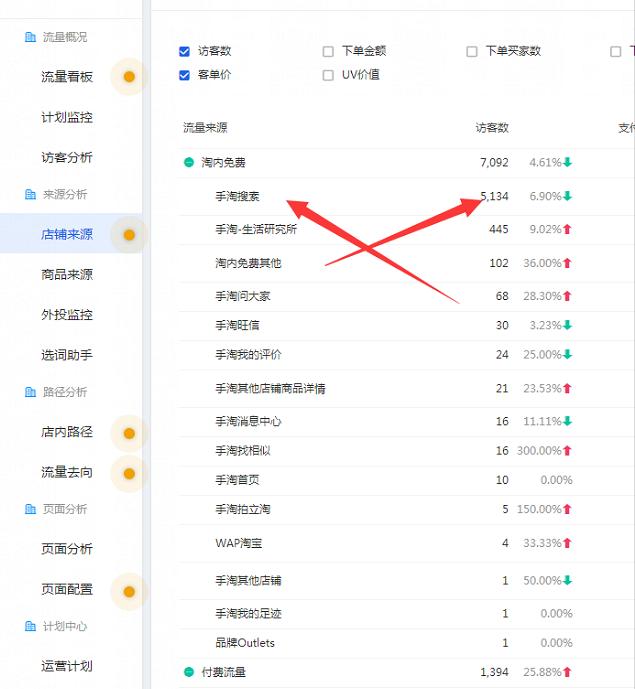Click the up arrow next to 25.88%
This screenshot has height=689, width=635.
click(567, 672)
